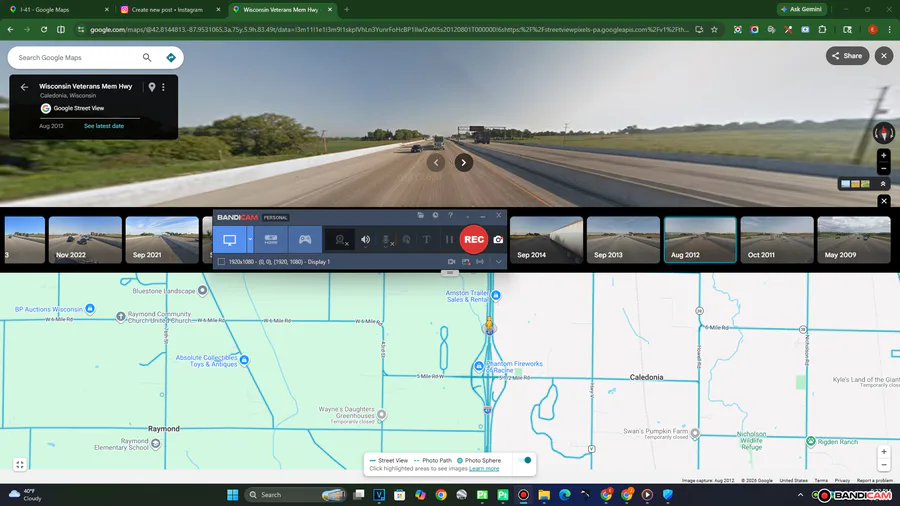Toggle Bandicam webcam overlay
The height and width of the screenshot is (506, 900).
(x=341, y=240)
